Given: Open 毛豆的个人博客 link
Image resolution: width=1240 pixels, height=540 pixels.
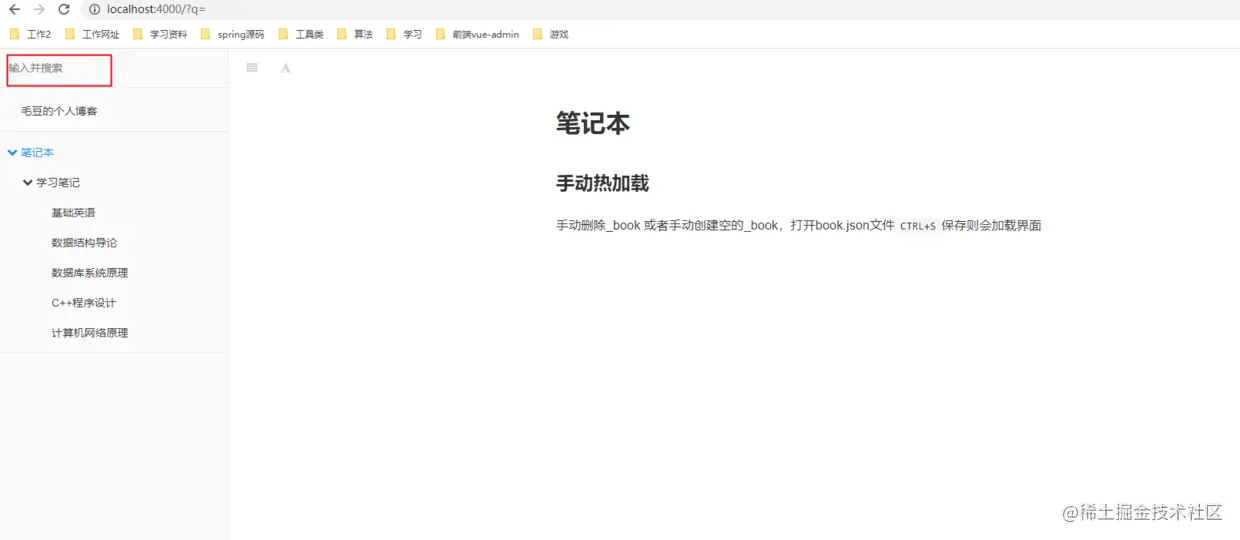Looking at the screenshot, I should point(59,111).
